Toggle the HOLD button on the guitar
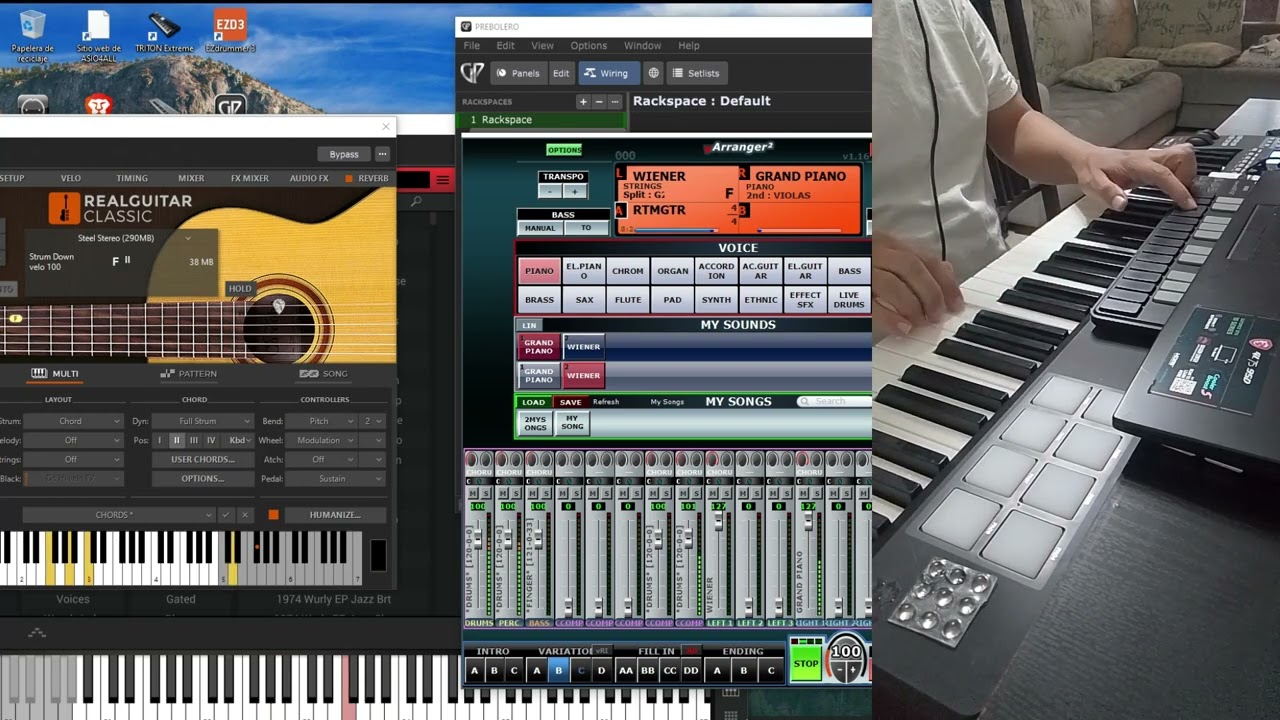Image resolution: width=1280 pixels, height=720 pixels. pyautogui.click(x=240, y=288)
